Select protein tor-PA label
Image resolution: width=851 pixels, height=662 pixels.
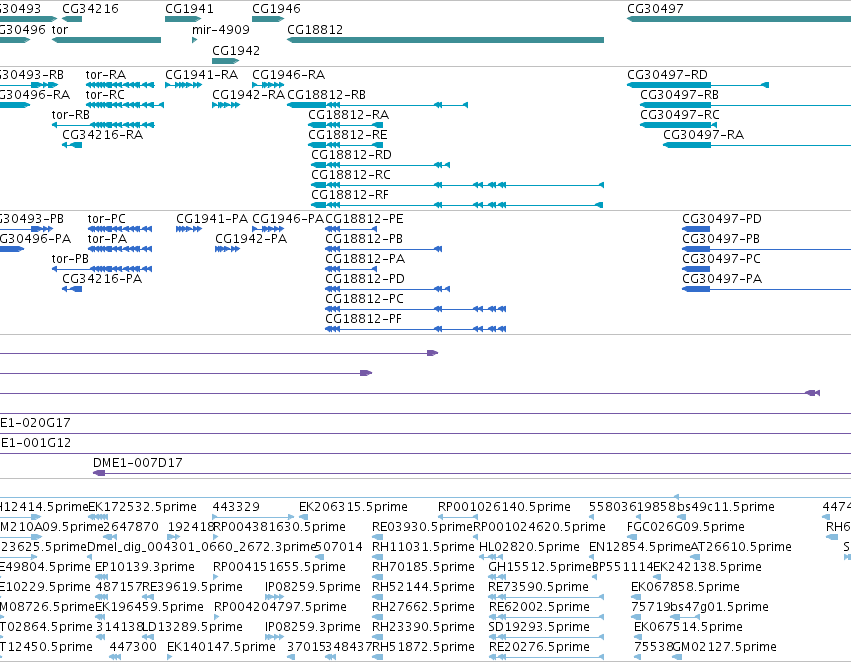click(x=107, y=239)
